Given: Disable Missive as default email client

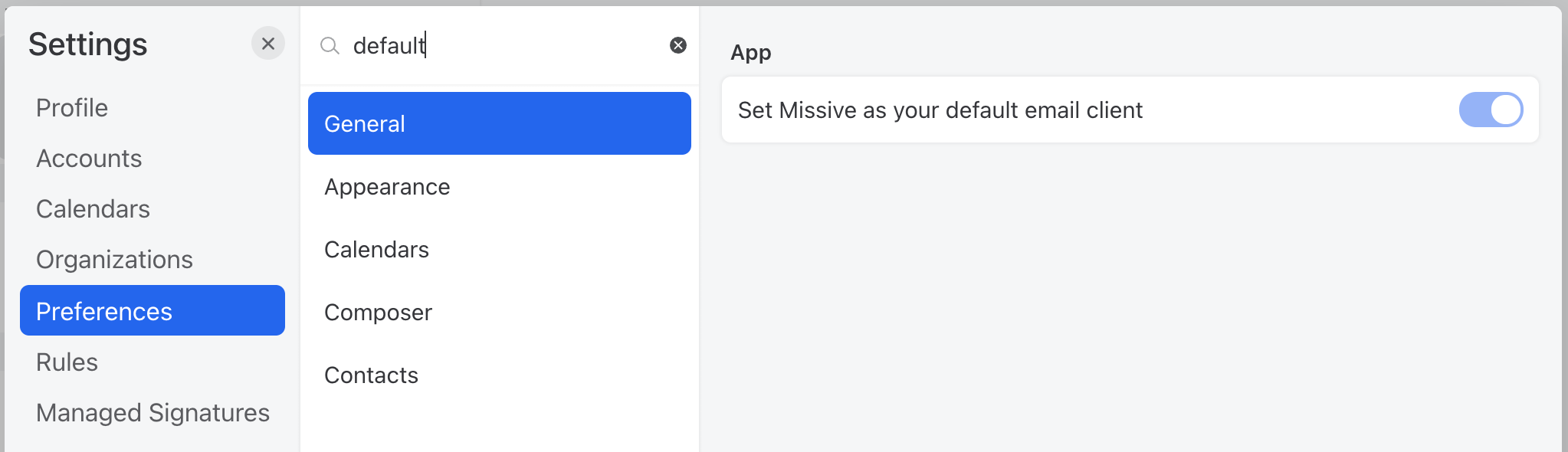Looking at the screenshot, I should click(x=1490, y=110).
